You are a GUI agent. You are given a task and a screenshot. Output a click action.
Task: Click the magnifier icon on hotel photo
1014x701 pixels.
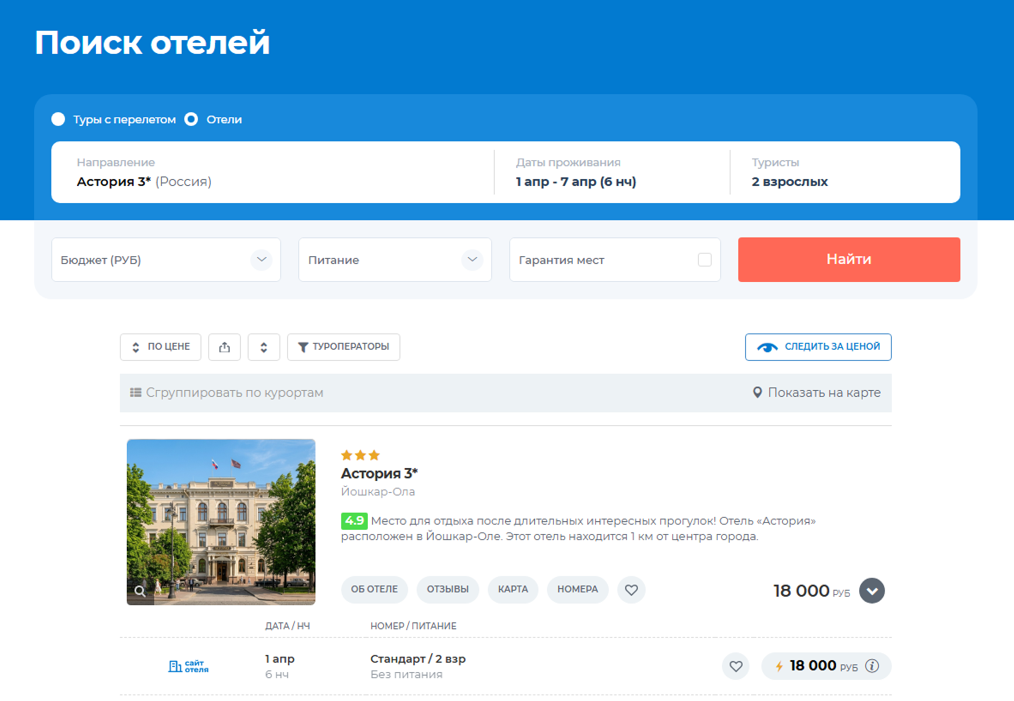tap(140, 591)
